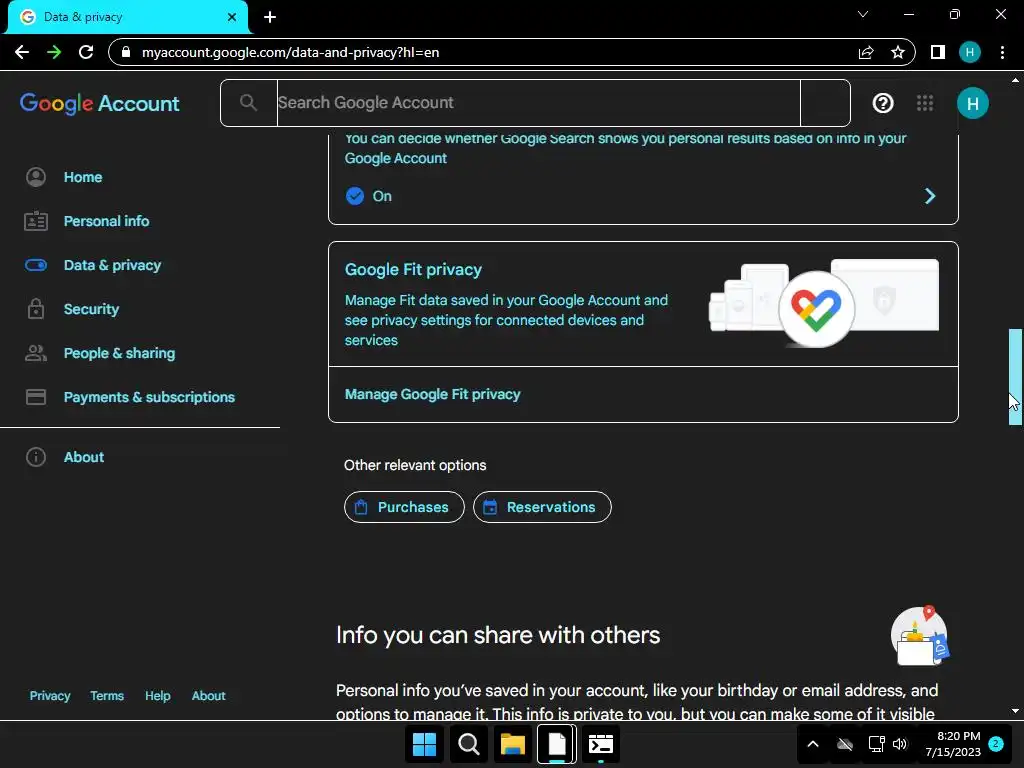The width and height of the screenshot is (1024, 768).
Task: Go back in browser history
Action: click(22, 52)
